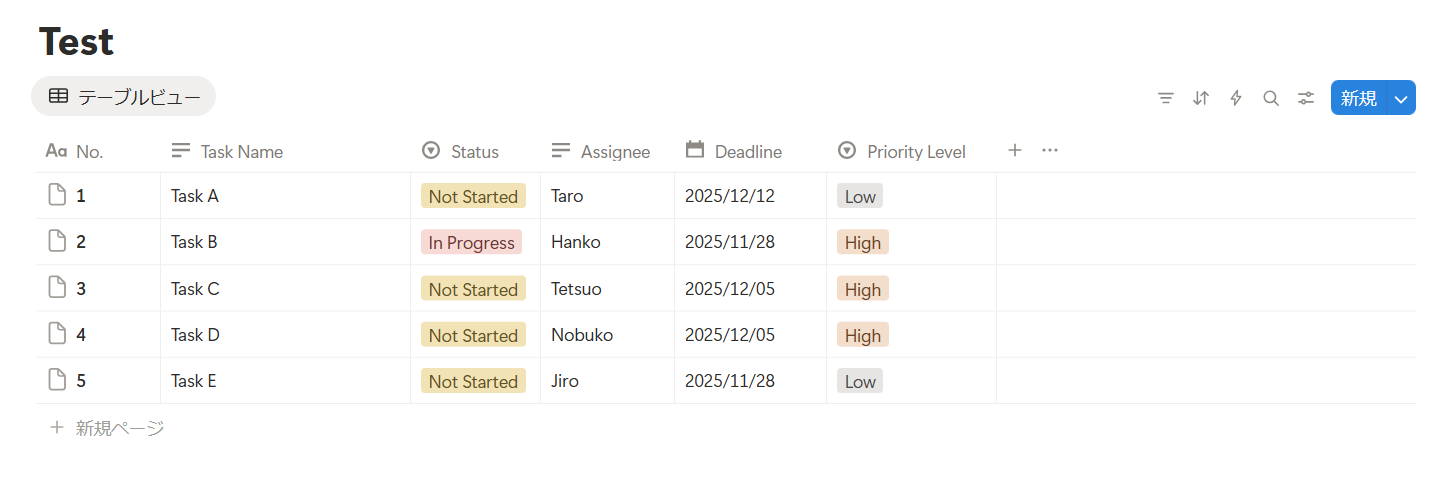The image size is (1449, 477).
Task: Click the blue 新規 button
Action: pos(1358,98)
